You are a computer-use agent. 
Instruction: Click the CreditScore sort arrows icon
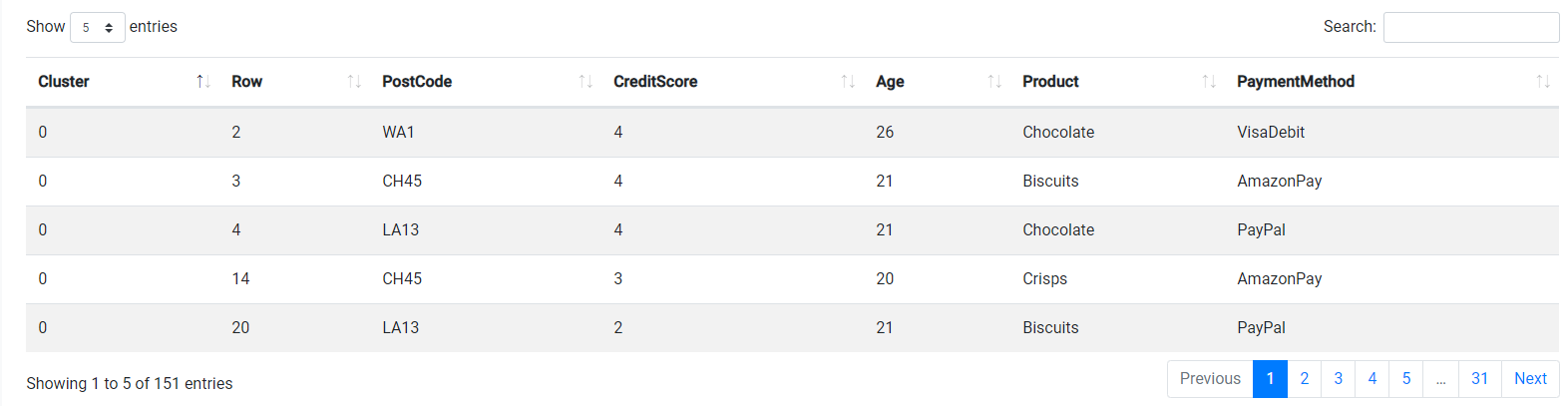[848, 82]
